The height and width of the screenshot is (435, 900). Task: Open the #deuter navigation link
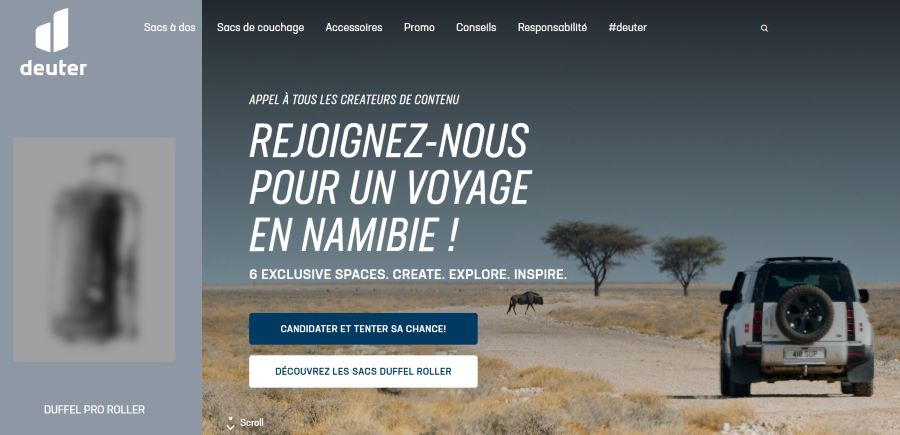coord(627,27)
